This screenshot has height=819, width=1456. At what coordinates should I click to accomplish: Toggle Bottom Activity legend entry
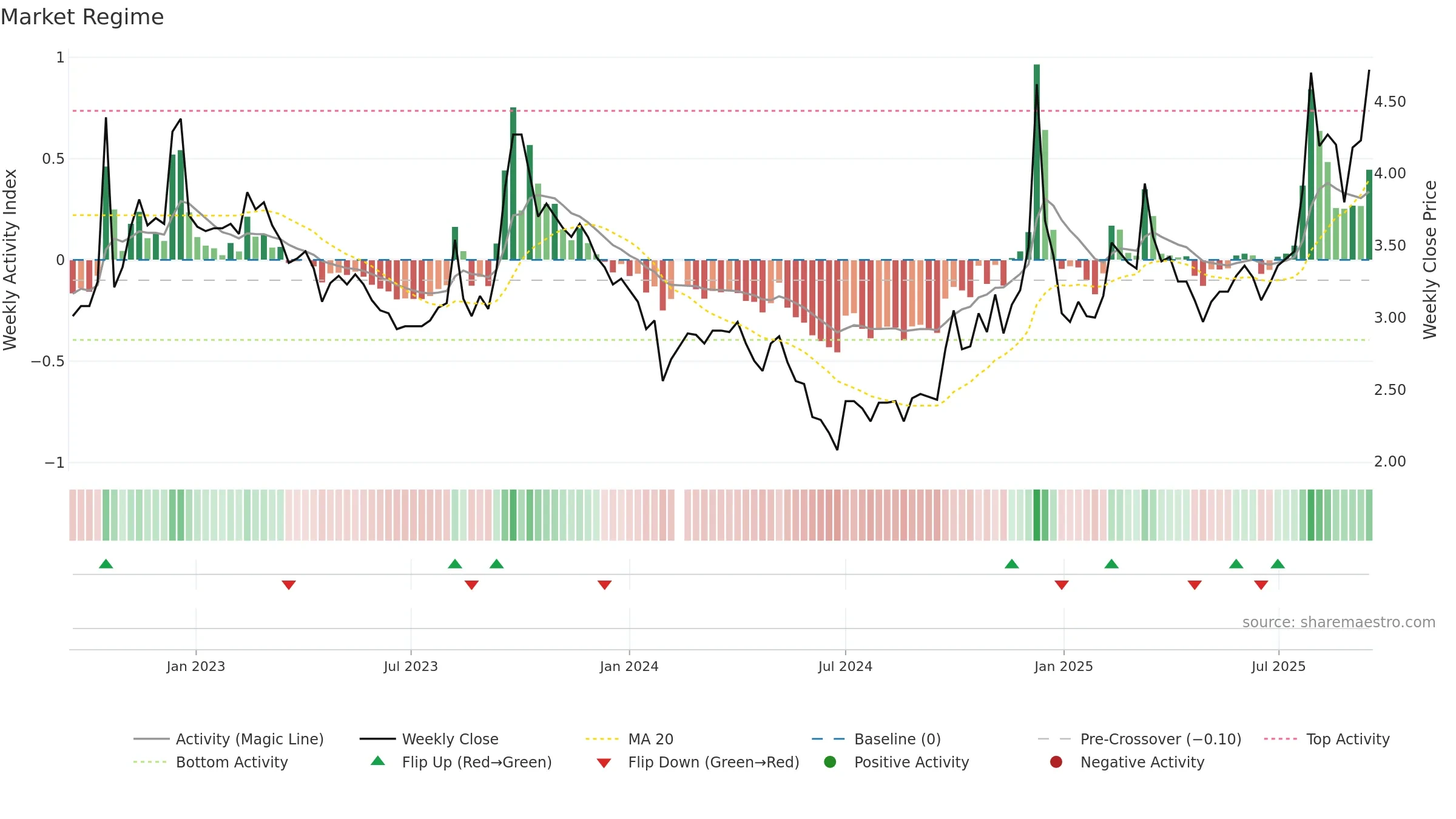point(211,762)
